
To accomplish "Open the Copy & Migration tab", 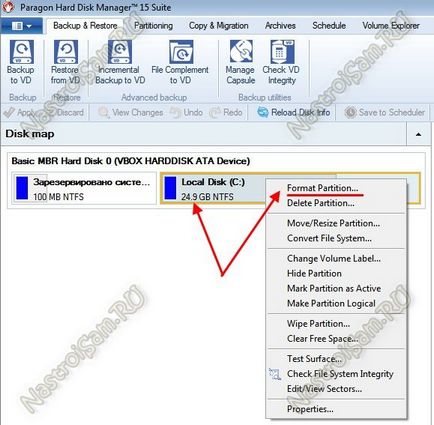I will [218, 26].
